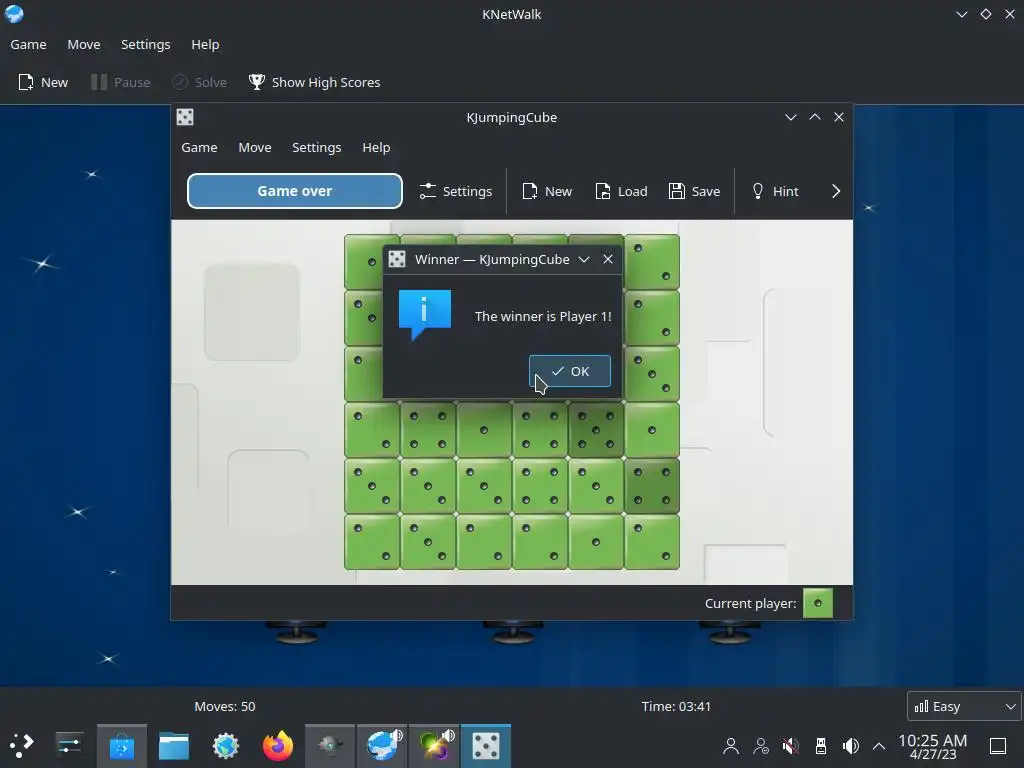The width and height of the screenshot is (1024, 768).
Task: Click the dark four-dot cube in right column
Action: click(x=652, y=486)
